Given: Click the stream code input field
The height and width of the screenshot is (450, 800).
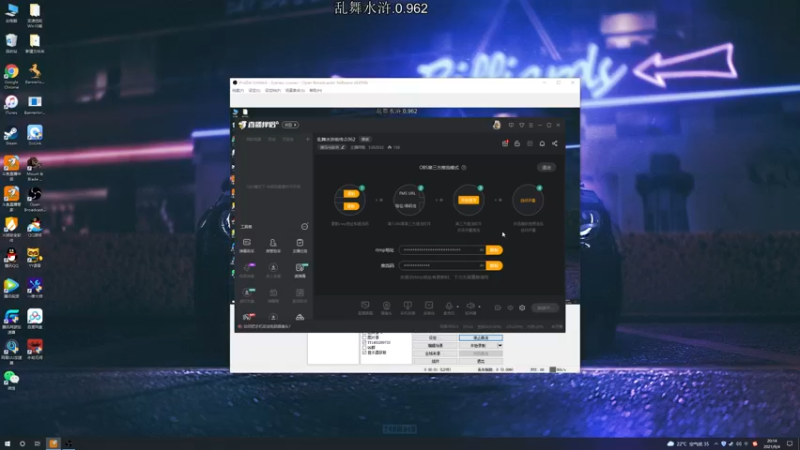Looking at the screenshot, I should [441, 266].
